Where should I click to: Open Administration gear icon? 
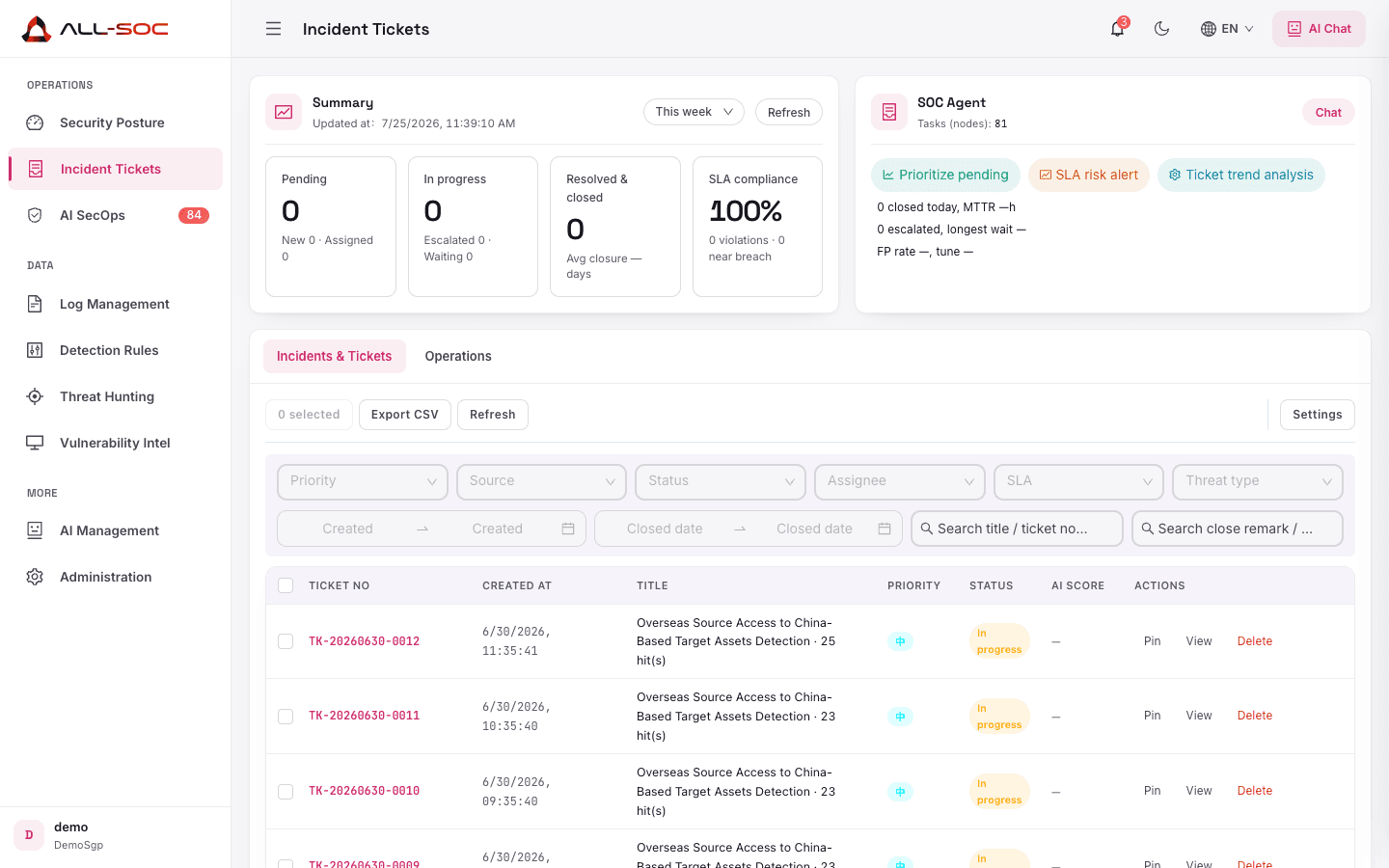click(x=35, y=577)
